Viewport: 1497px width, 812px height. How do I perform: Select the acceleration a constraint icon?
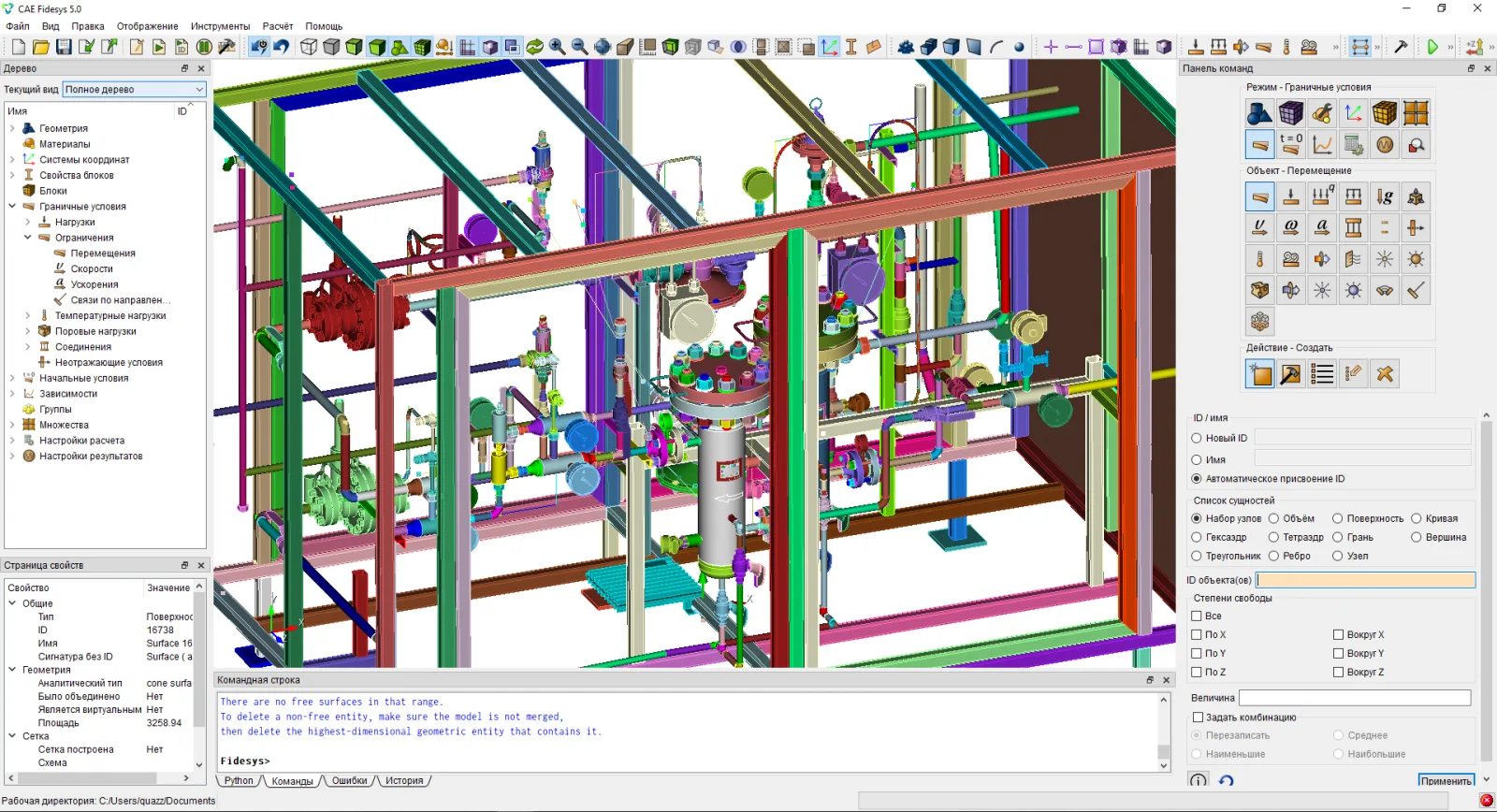[1322, 227]
